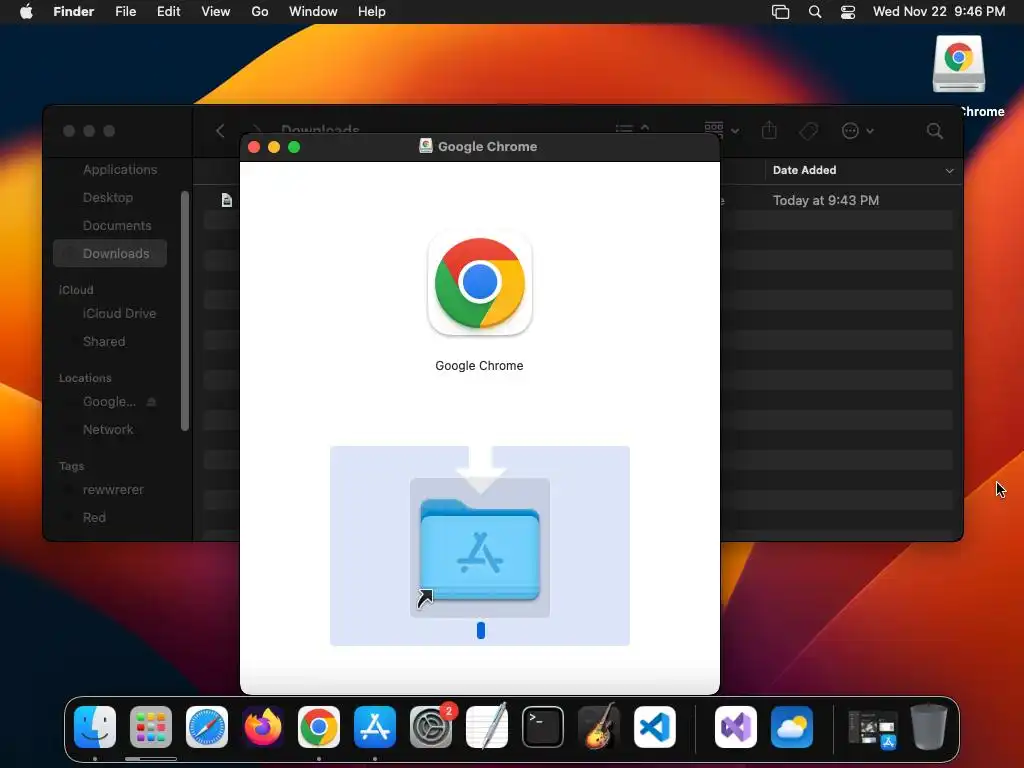Image resolution: width=1024 pixels, height=768 pixels.
Task: Click the Finder sidebar scrollbar
Action: [185, 311]
